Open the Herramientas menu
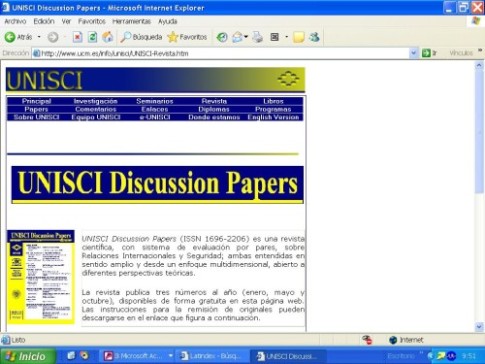This screenshot has height=364, width=485. (x=131, y=21)
